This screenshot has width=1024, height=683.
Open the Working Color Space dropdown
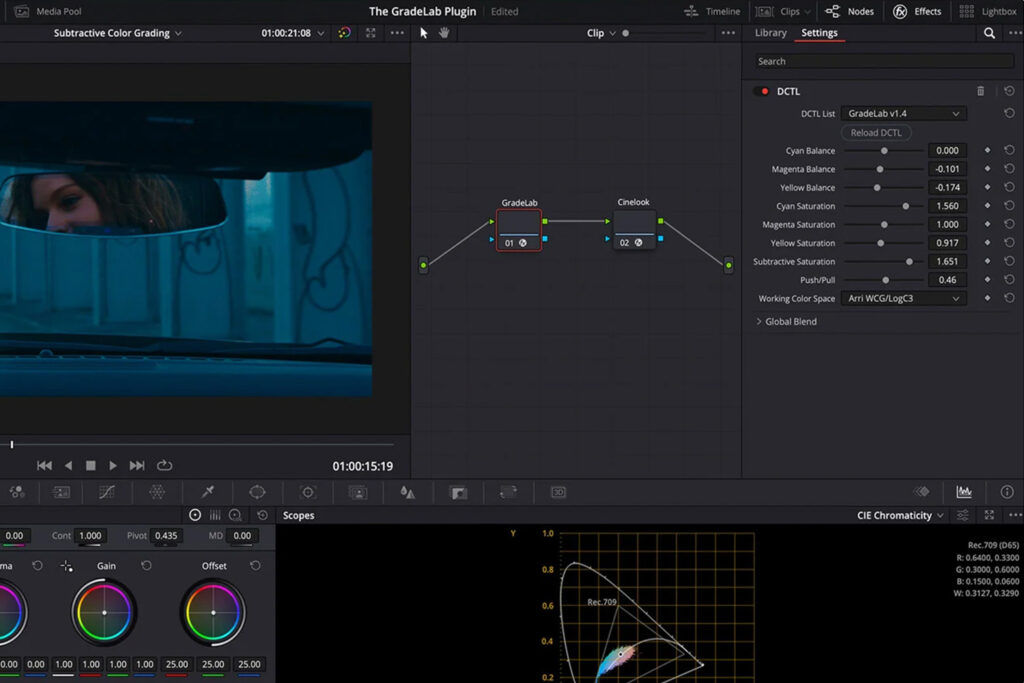click(x=903, y=299)
